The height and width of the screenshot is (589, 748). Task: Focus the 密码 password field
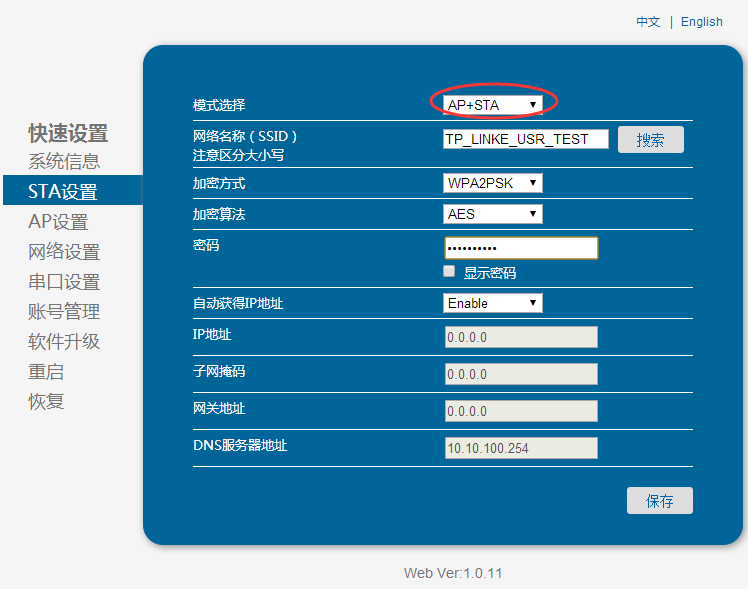[521, 248]
